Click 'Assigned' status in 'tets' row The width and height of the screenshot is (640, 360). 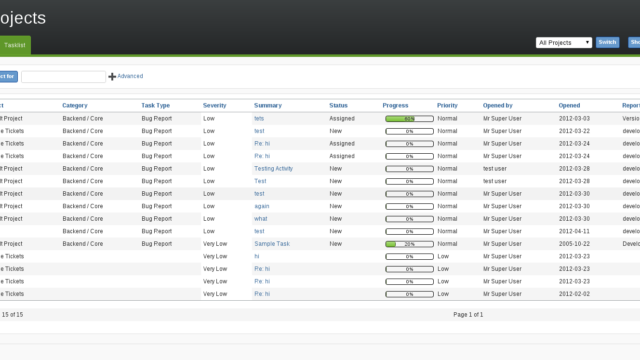coord(342,118)
